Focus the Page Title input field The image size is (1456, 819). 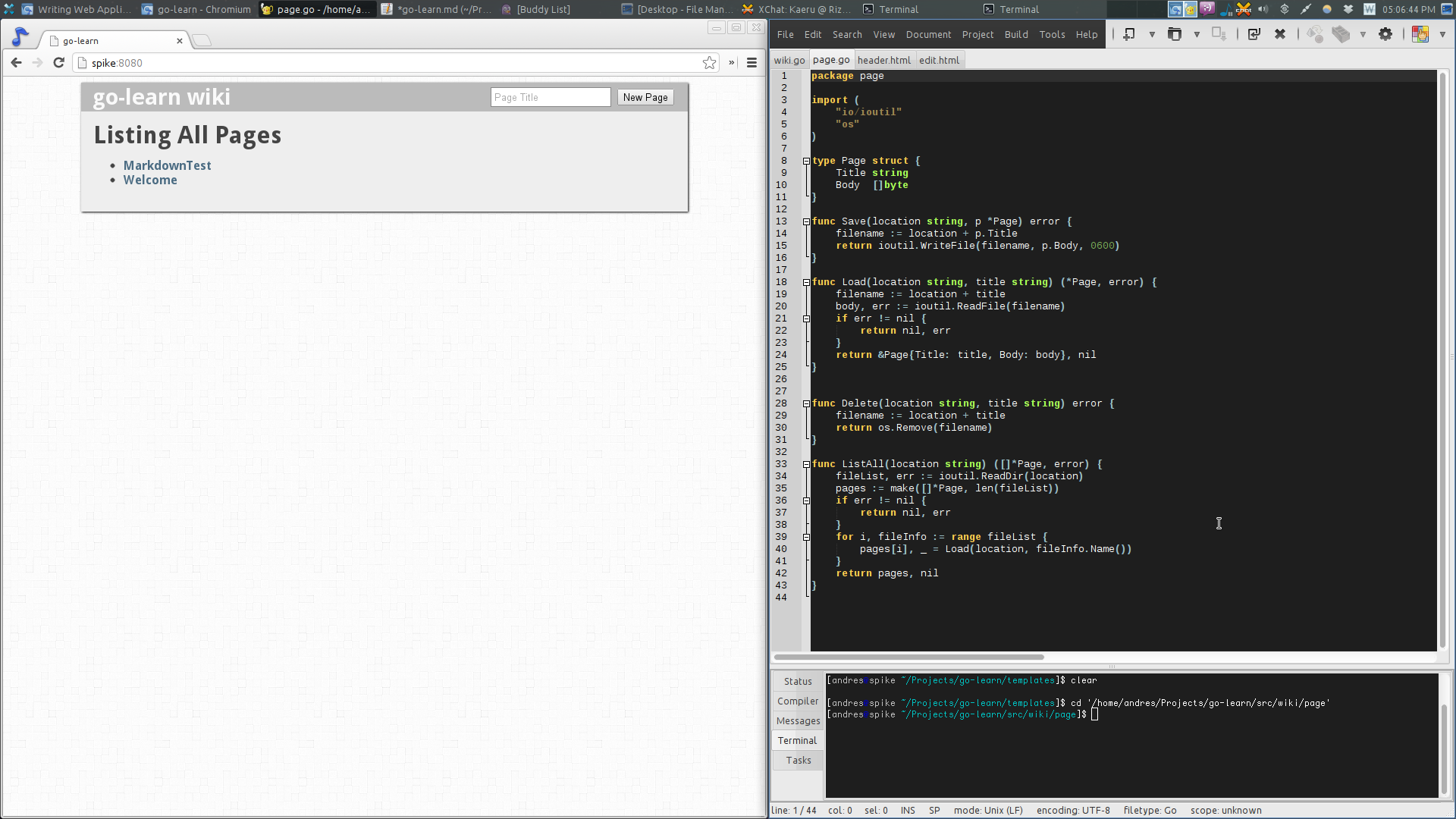tap(551, 97)
